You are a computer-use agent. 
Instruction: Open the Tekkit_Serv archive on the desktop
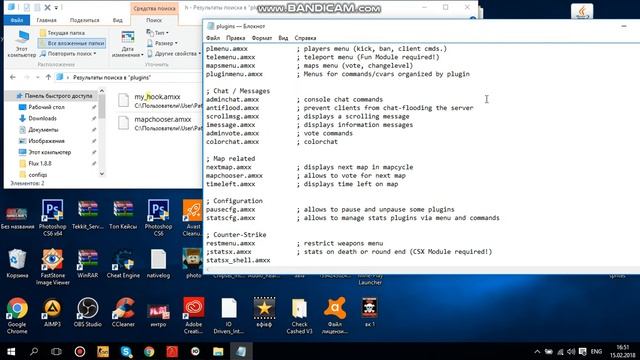click(87, 214)
